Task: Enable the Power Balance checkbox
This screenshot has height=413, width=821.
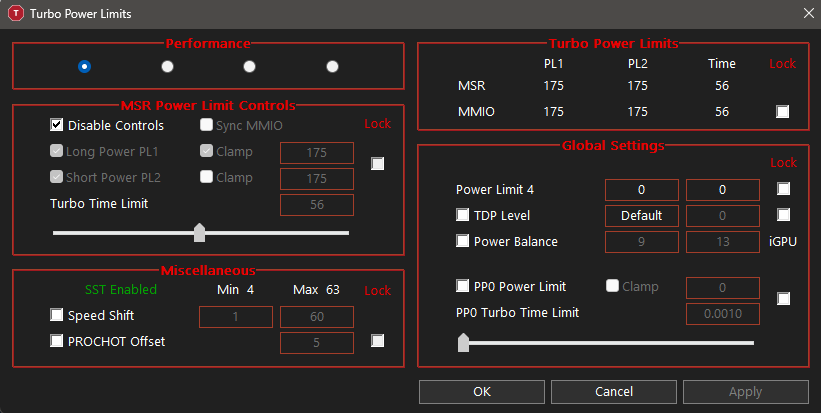Action: tap(463, 241)
